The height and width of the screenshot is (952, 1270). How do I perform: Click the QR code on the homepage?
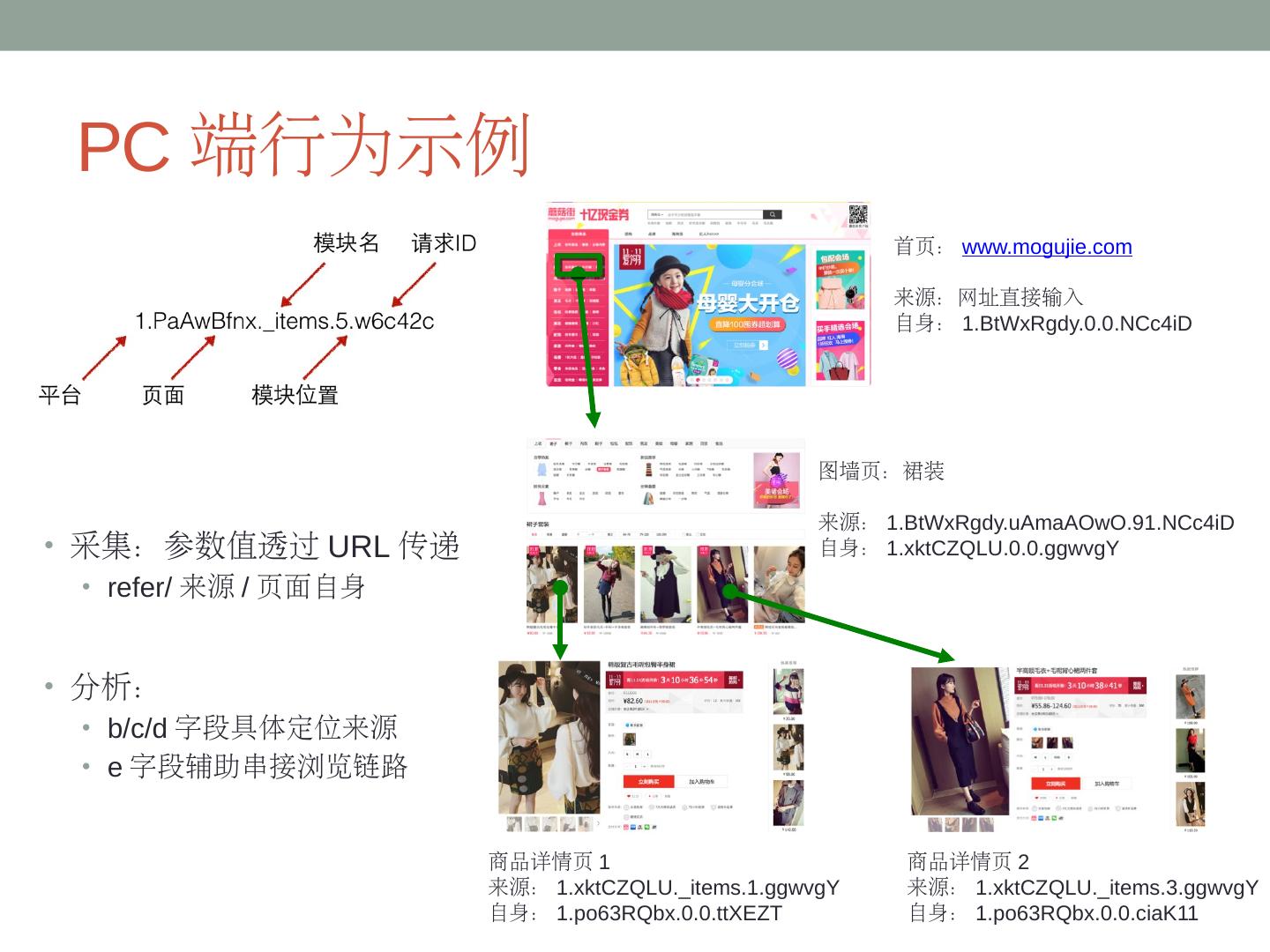(857, 215)
